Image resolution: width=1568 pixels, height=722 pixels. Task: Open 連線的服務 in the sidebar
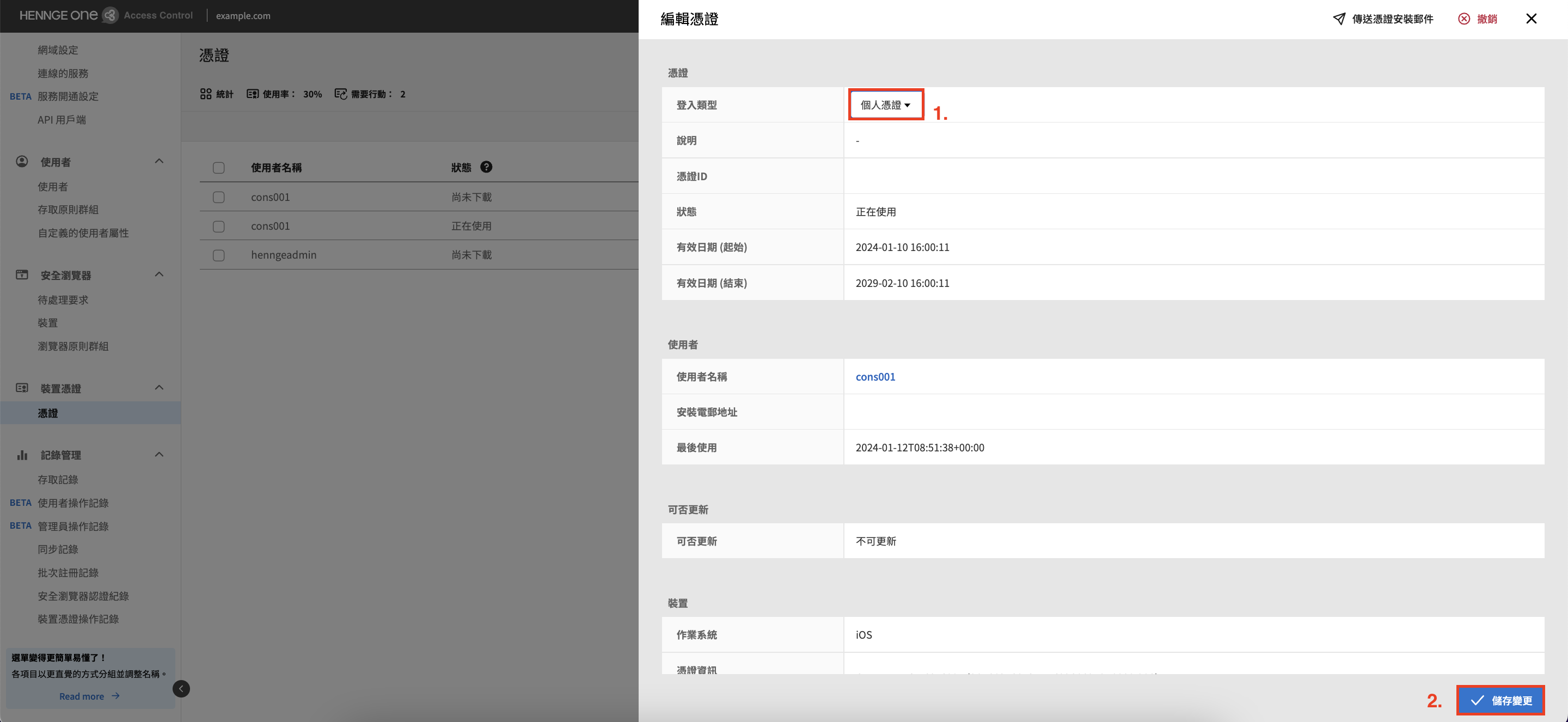(63, 73)
